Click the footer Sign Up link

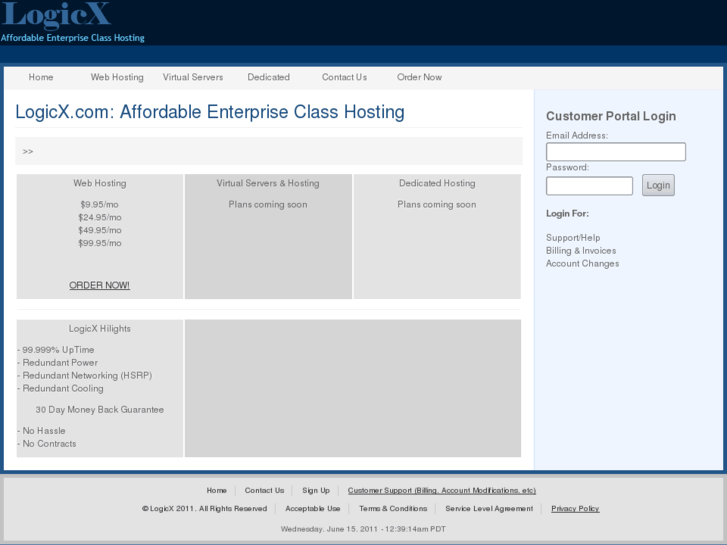[316, 490]
